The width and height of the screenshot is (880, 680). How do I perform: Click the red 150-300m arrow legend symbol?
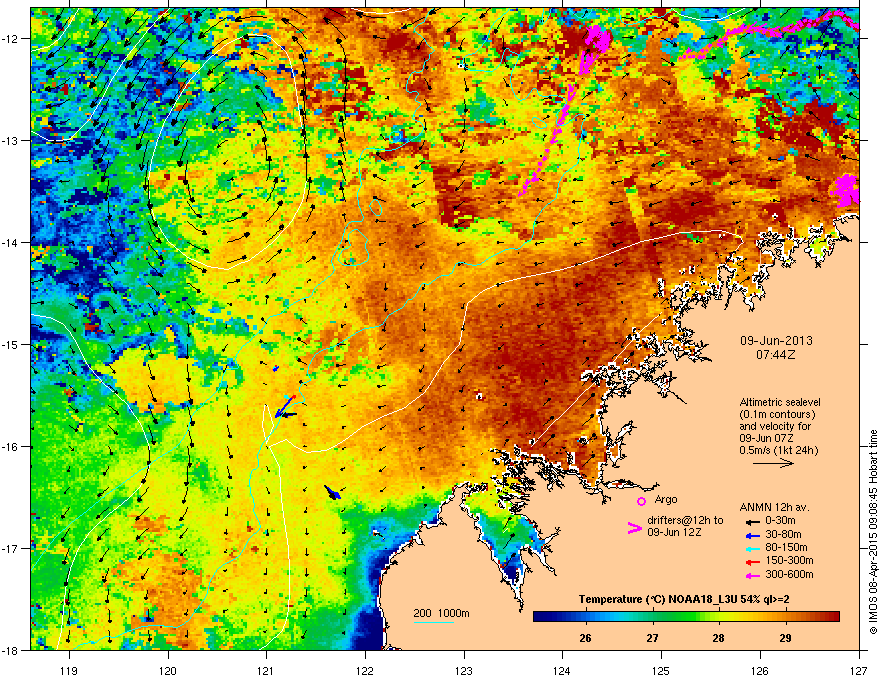751,562
